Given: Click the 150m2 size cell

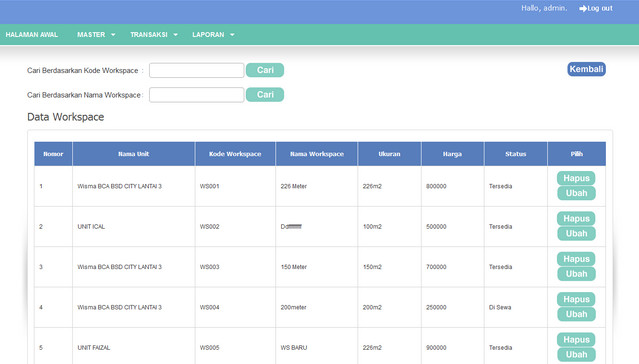Looking at the screenshot, I should click(389, 267).
